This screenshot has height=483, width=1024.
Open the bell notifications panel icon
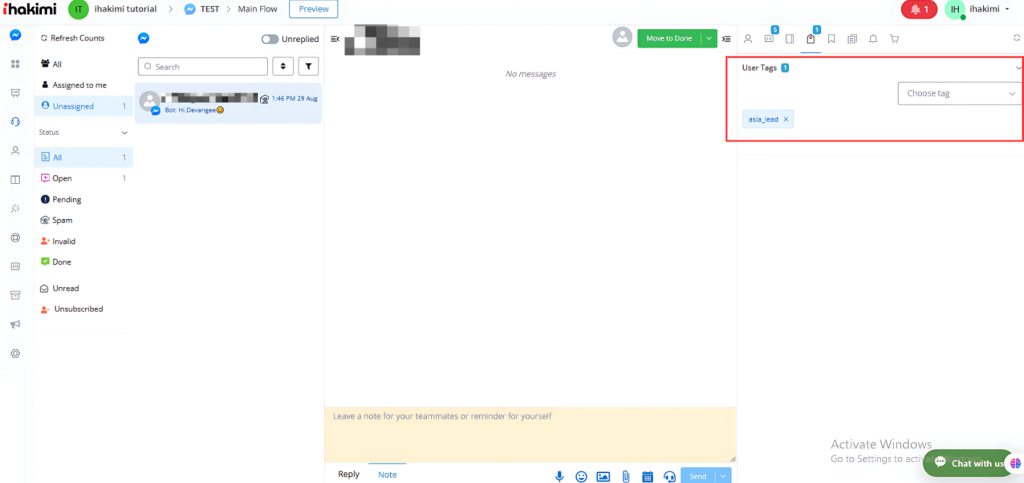click(x=873, y=39)
